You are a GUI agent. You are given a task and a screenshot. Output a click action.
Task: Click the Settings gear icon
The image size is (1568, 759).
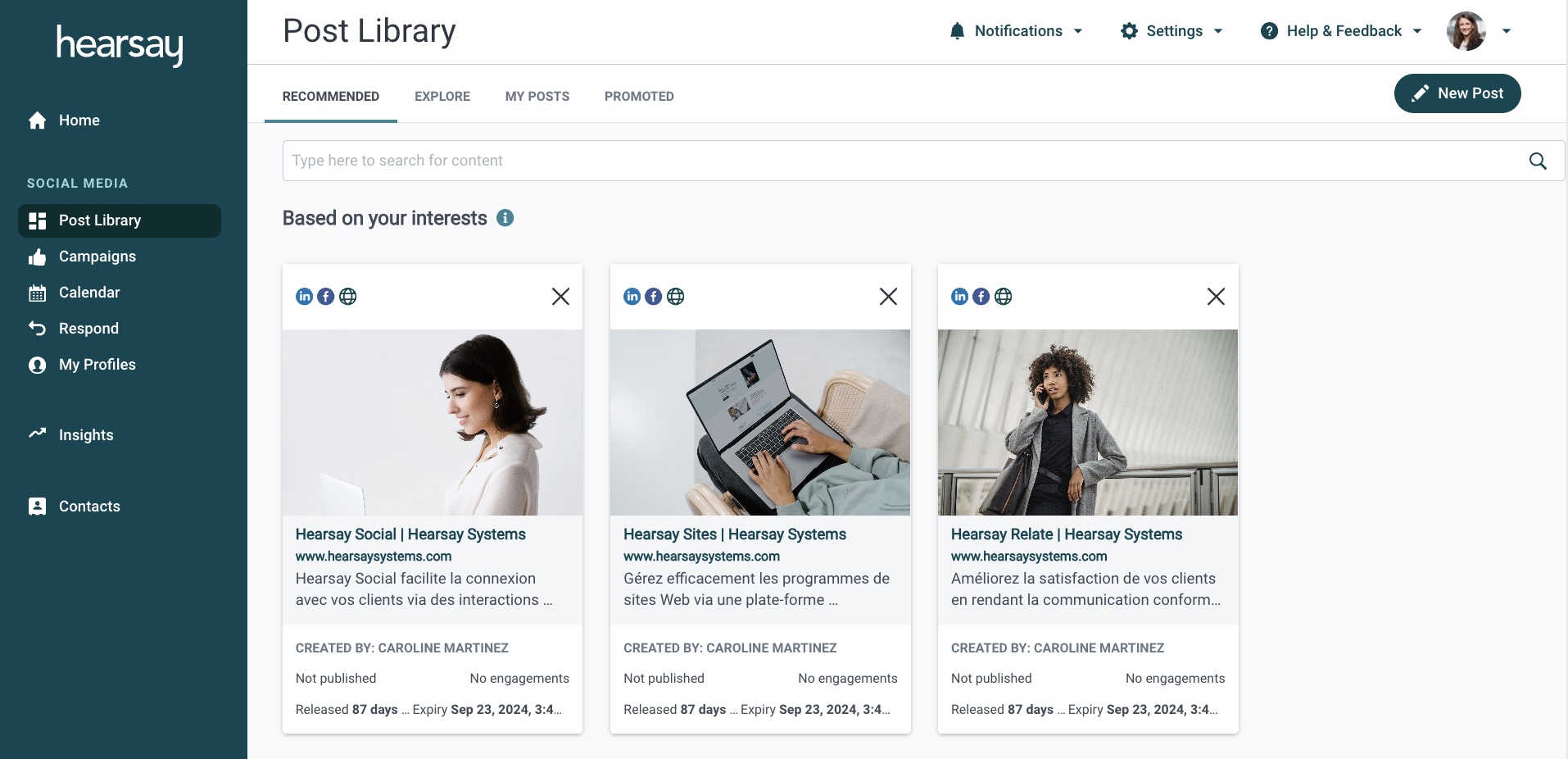(x=1129, y=31)
